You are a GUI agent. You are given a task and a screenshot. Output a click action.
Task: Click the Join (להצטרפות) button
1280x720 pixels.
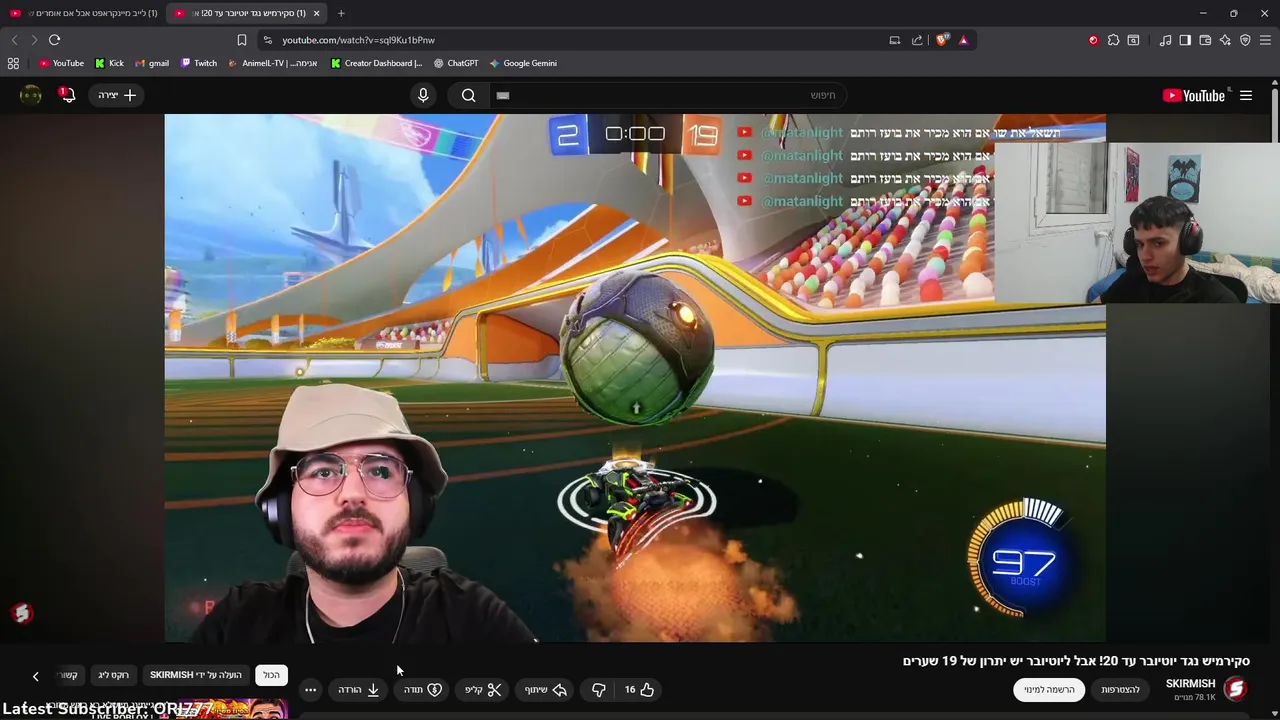1120,689
